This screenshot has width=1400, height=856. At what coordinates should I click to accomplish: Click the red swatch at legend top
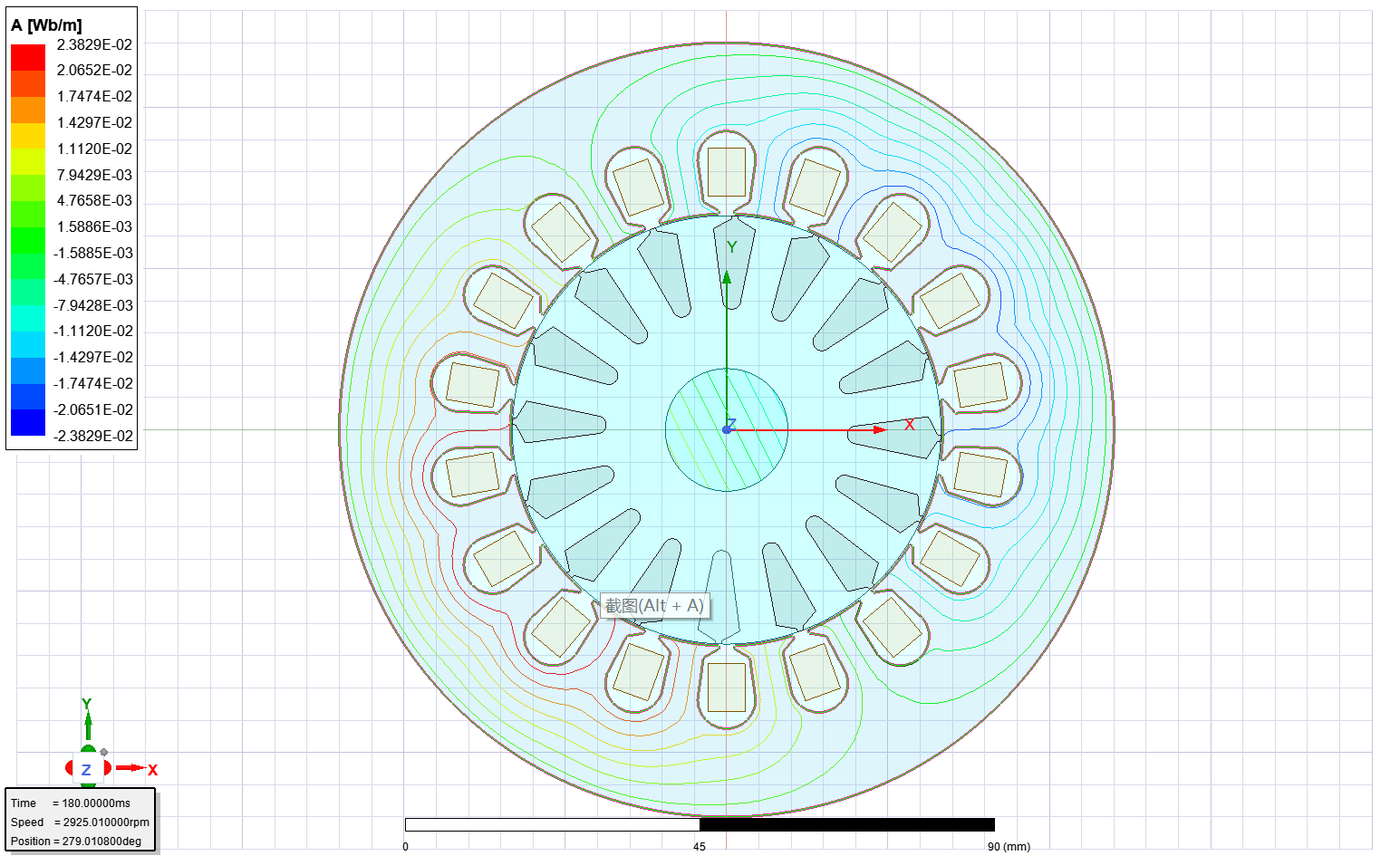click(28, 57)
